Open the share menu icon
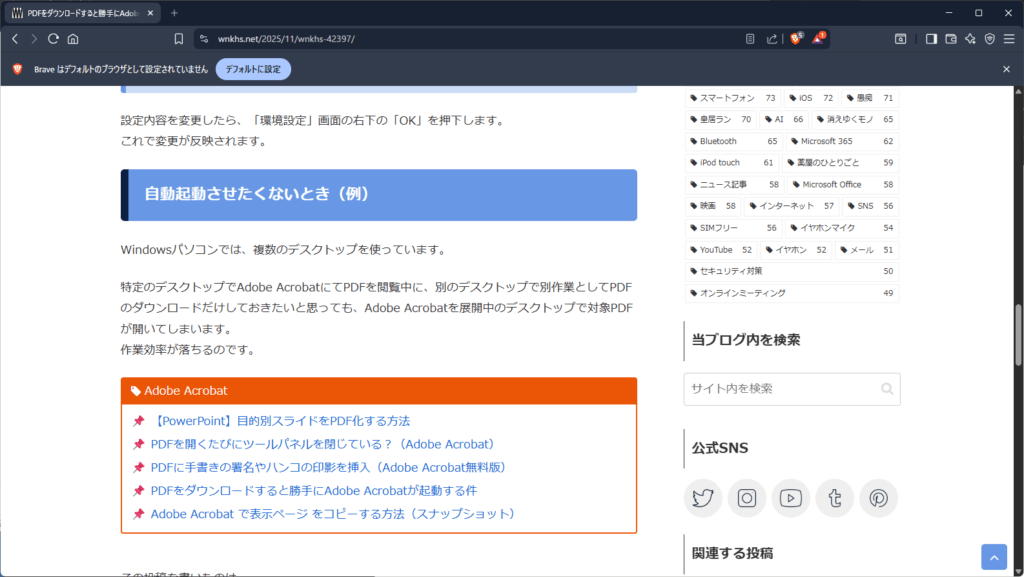The image size is (1024, 577). [x=770, y=38]
